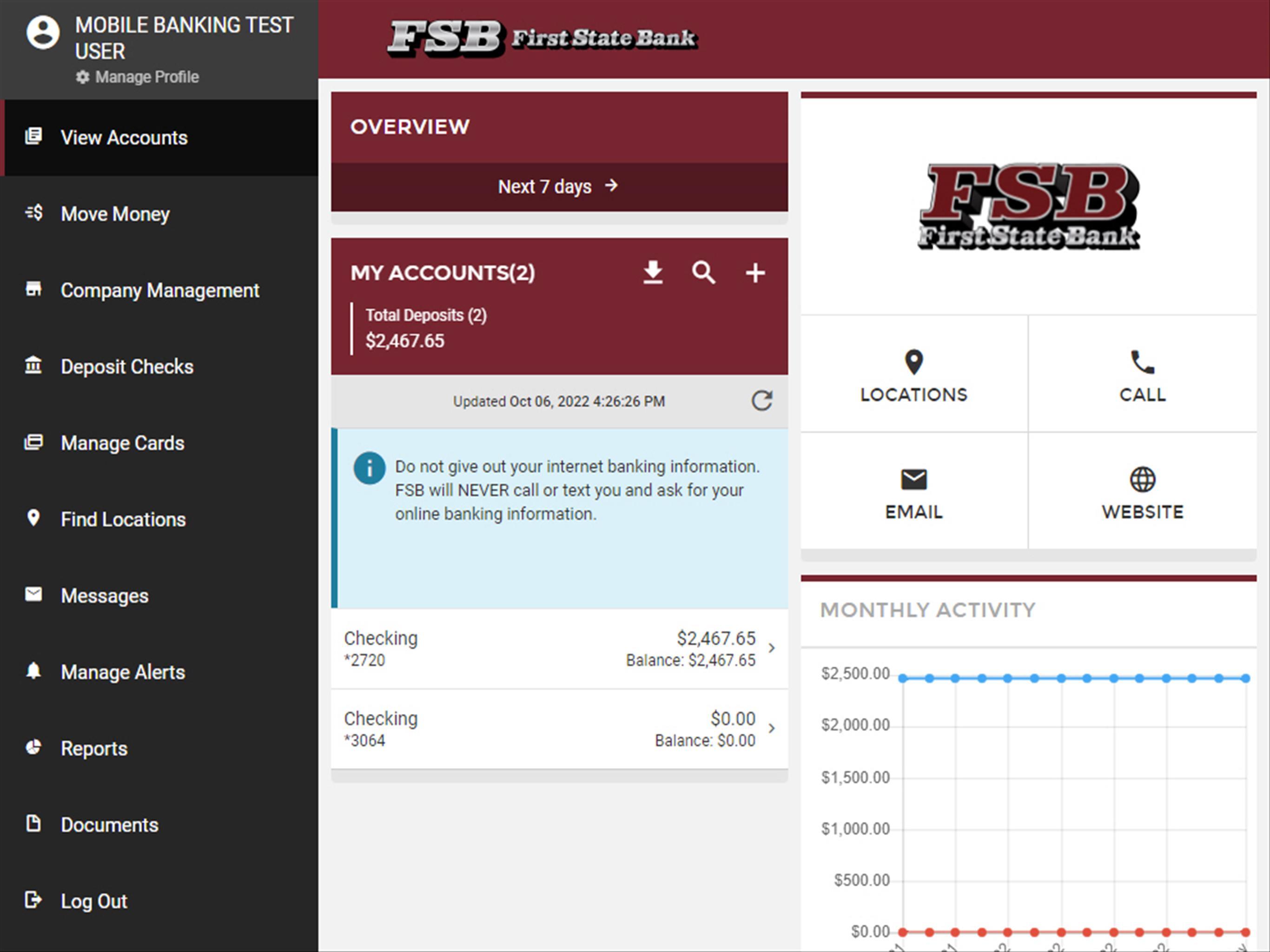Go to Find Locations menu item
Screen dimensions: 1270x952
[x=159, y=519]
